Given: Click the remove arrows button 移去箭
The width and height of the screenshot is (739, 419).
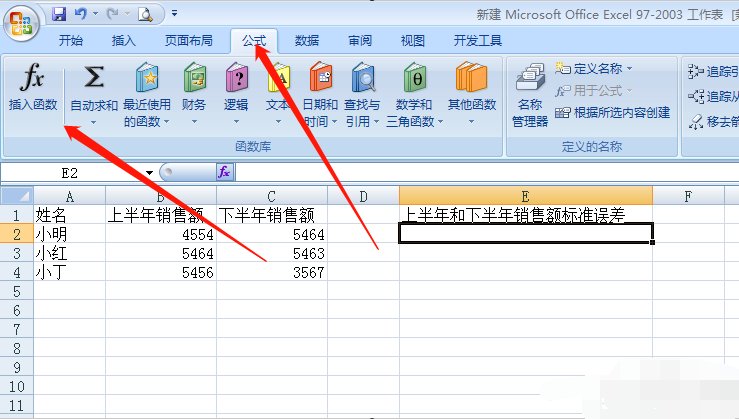Looking at the screenshot, I should click(713, 122).
